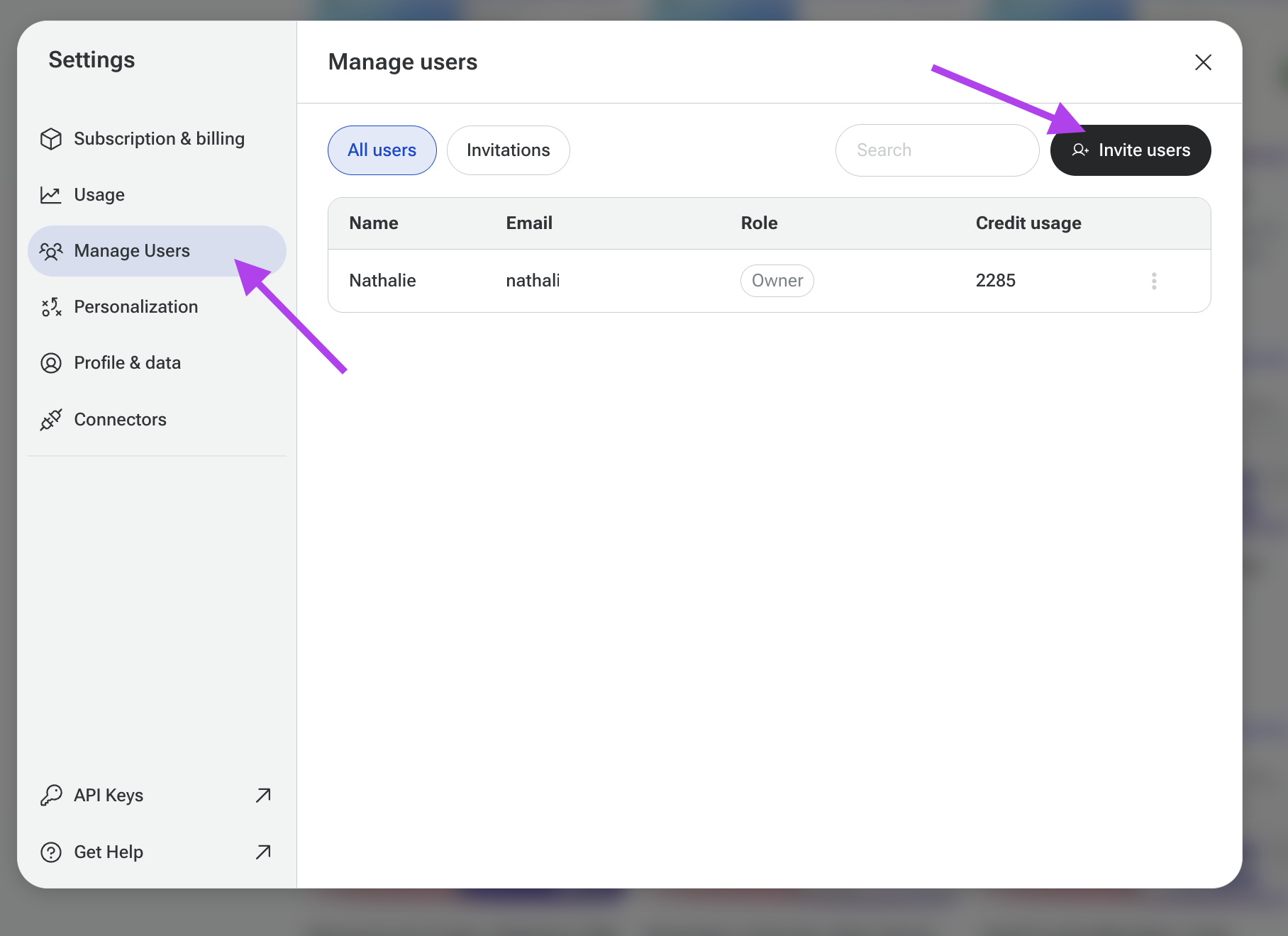Click the Role column header
The image size is (1288, 936).
pyautogui.click(x=760, y=223)
